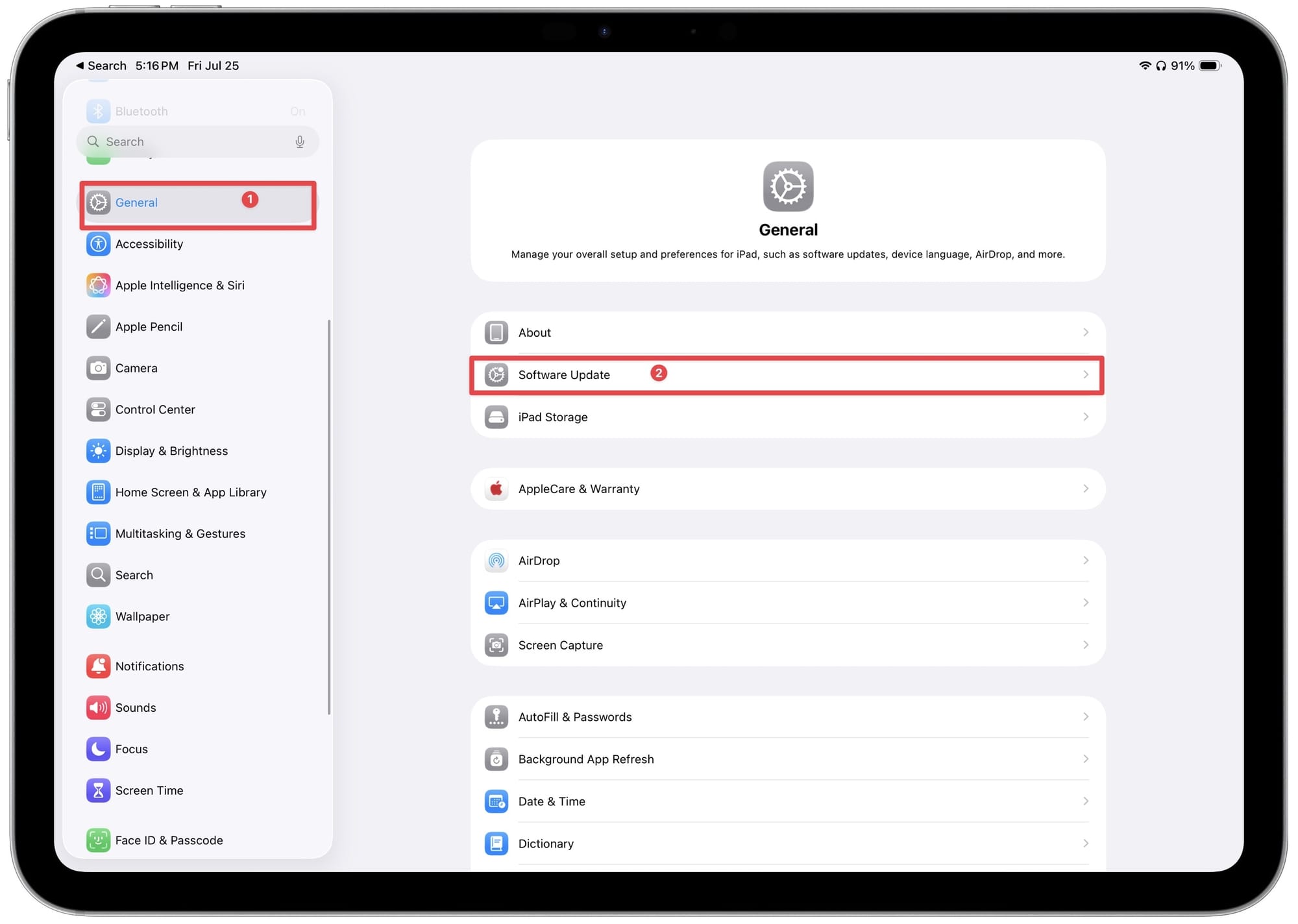Select Notifications label in sidebar
This screenshot has width=1298, height=924.
tap(149, 666)
